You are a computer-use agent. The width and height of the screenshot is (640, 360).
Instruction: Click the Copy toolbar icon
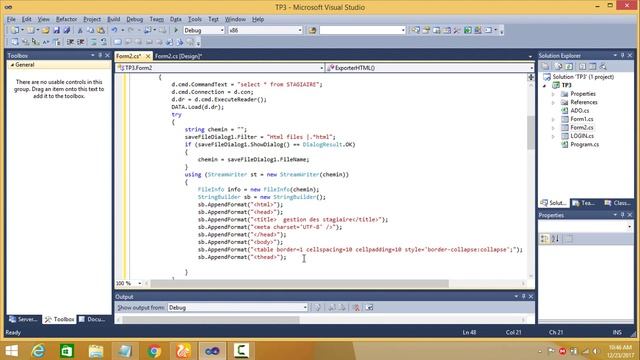[90, 30]
